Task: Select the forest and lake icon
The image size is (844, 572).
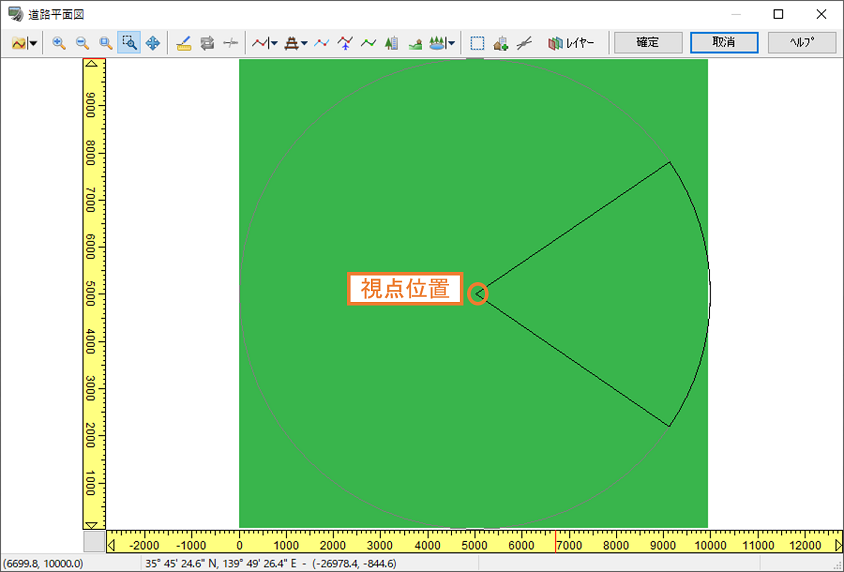Action: click(x=436, y=43)
